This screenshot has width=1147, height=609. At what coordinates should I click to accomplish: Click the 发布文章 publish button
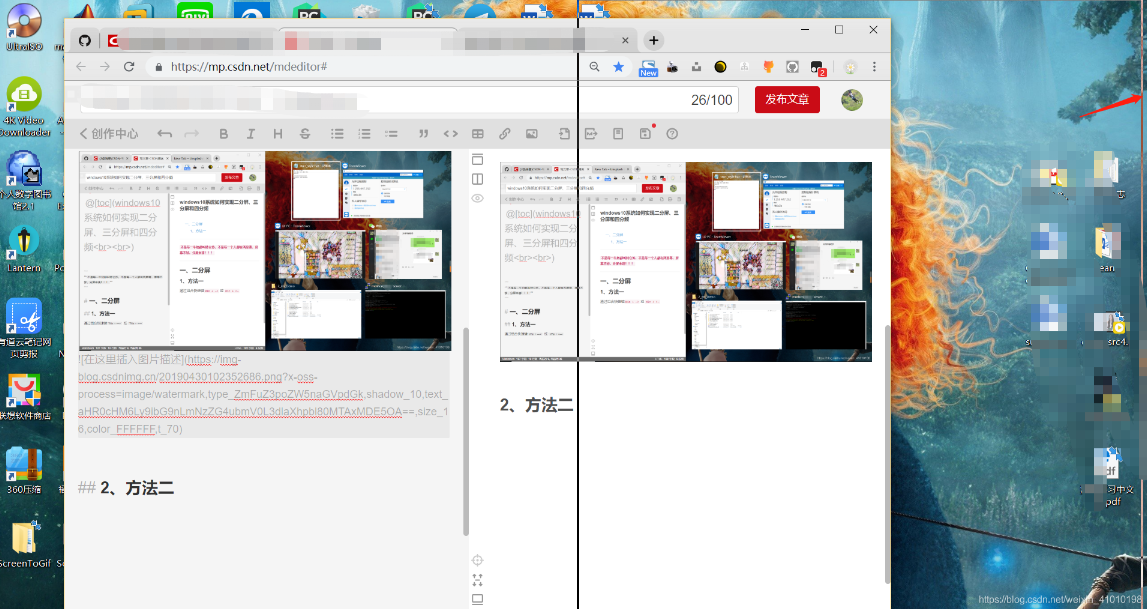pyautogui.click(x=787, y=100)
